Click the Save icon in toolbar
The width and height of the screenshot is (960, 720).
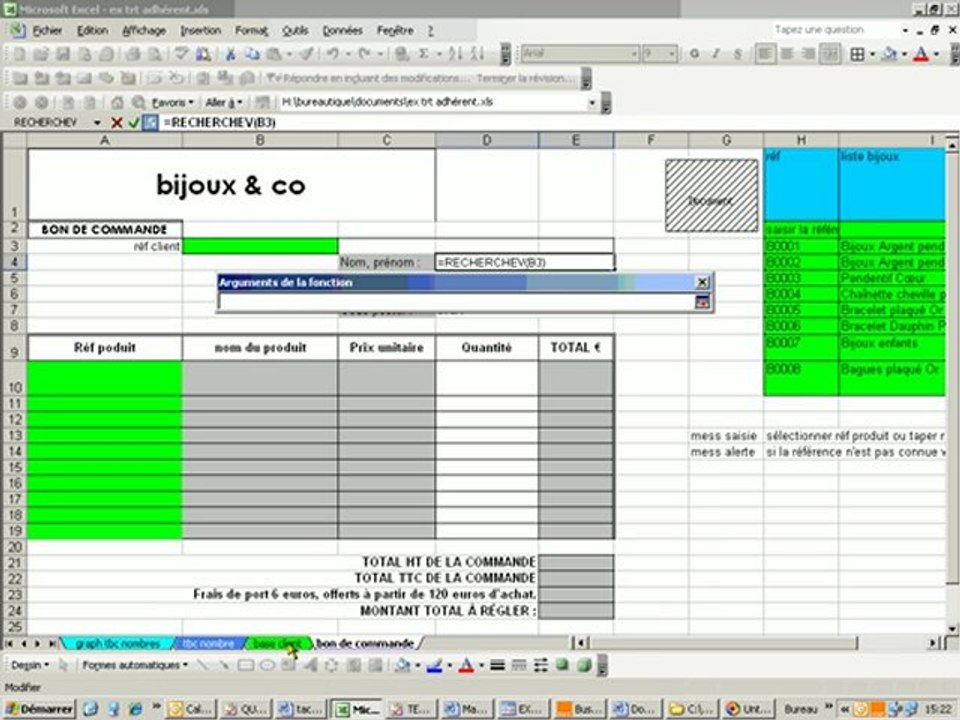tap(62, 54)
